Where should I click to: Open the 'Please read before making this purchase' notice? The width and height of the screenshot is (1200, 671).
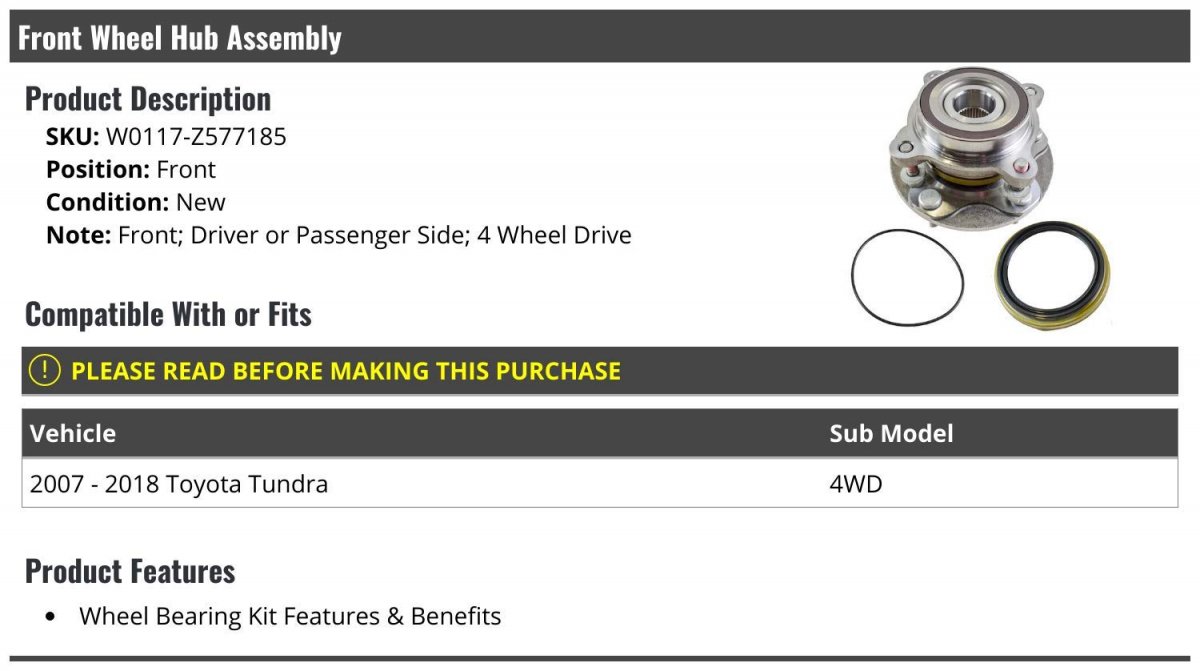(x=346, y=371)
